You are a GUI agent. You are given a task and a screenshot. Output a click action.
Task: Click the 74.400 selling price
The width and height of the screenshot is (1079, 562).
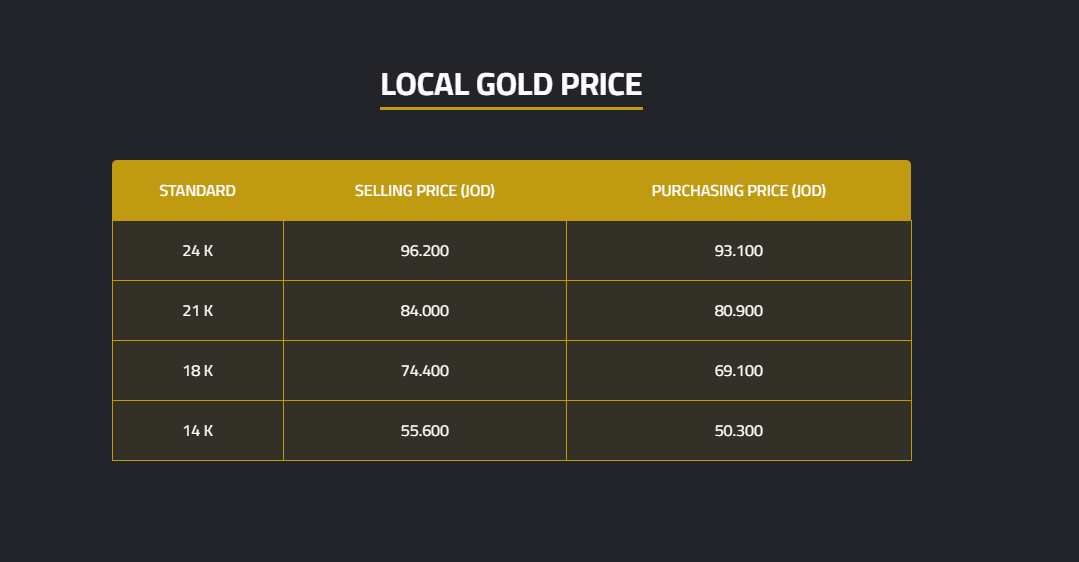(425, 371)
